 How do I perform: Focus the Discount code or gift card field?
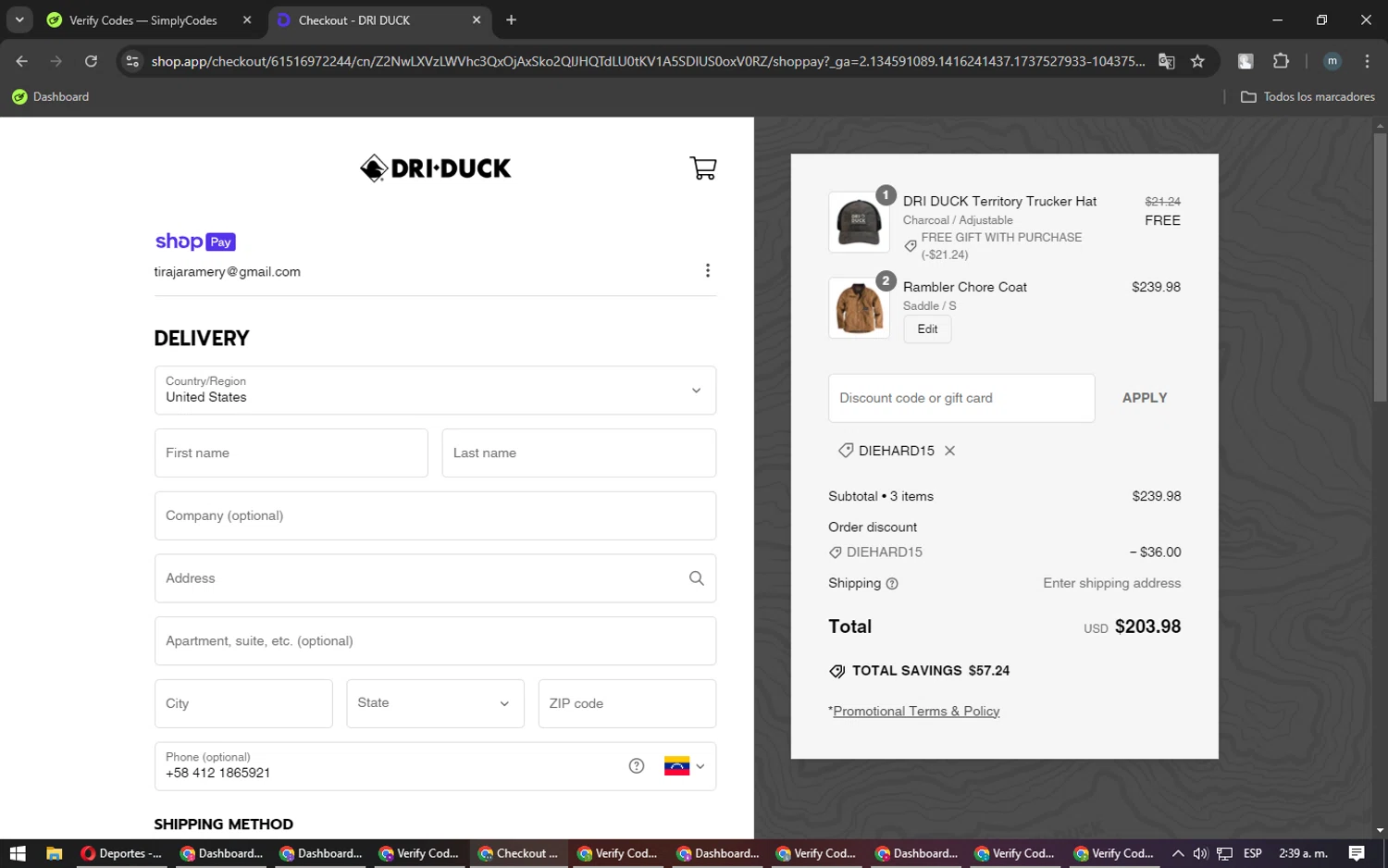pos(961,398)
